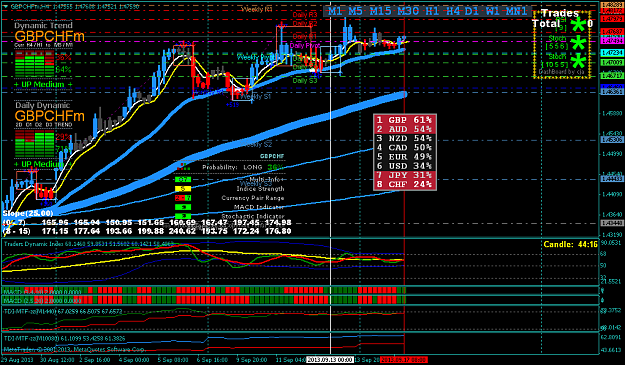This screenshot has height=365, width=625.
Task: Select GBP 61% row in strength table
Action: 405,120
